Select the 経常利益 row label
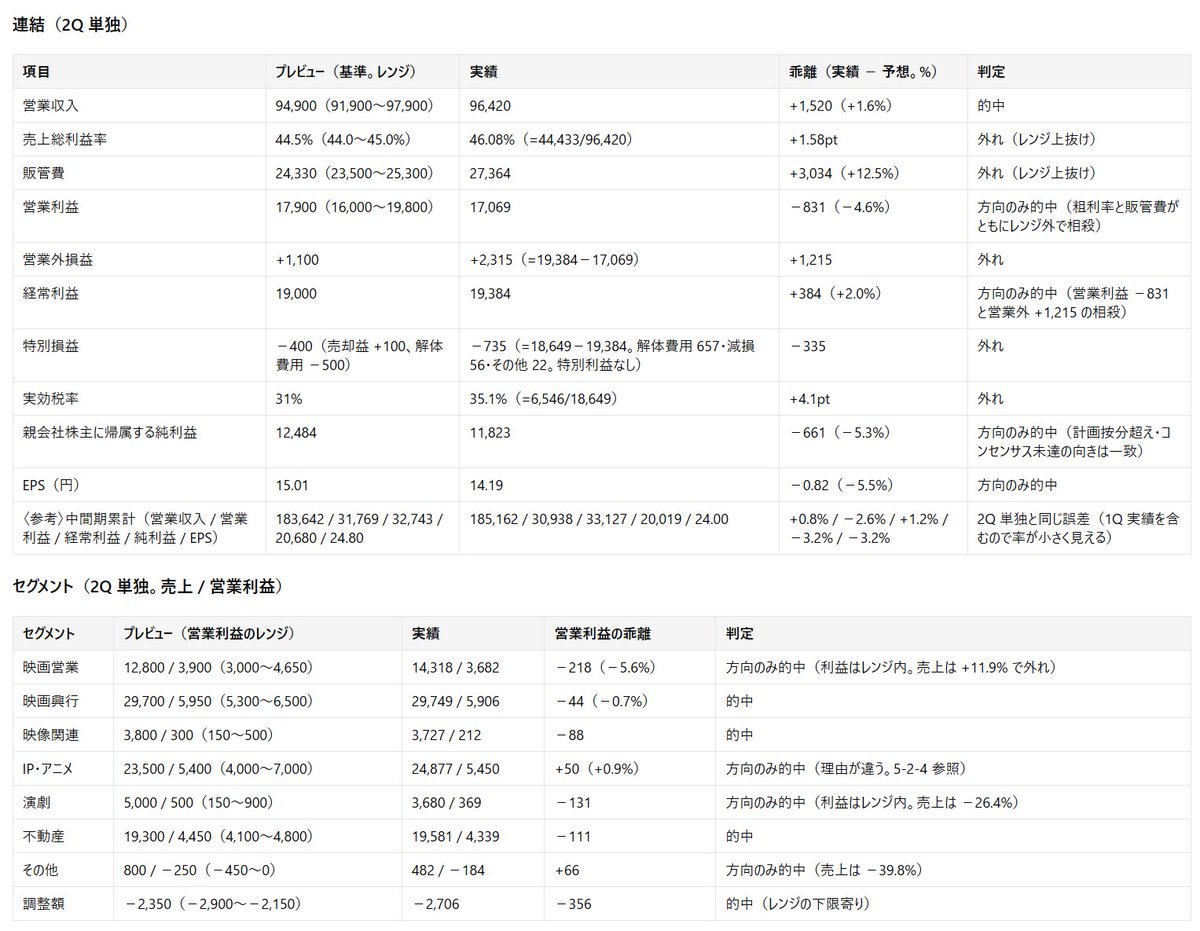Screen dimensions: 1200x931 point(49,293)
